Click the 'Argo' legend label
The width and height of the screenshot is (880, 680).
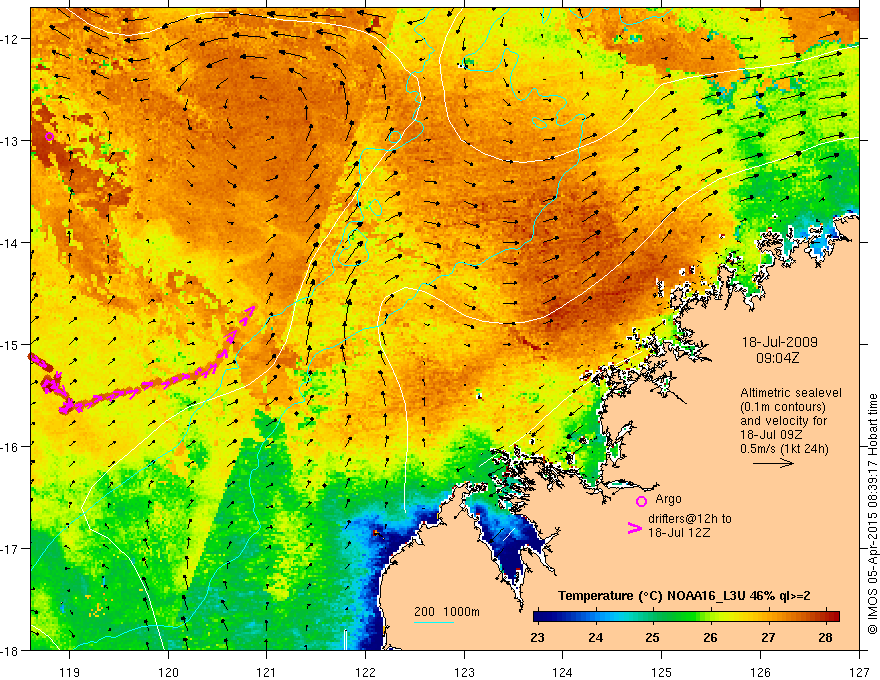coord(668,499)
